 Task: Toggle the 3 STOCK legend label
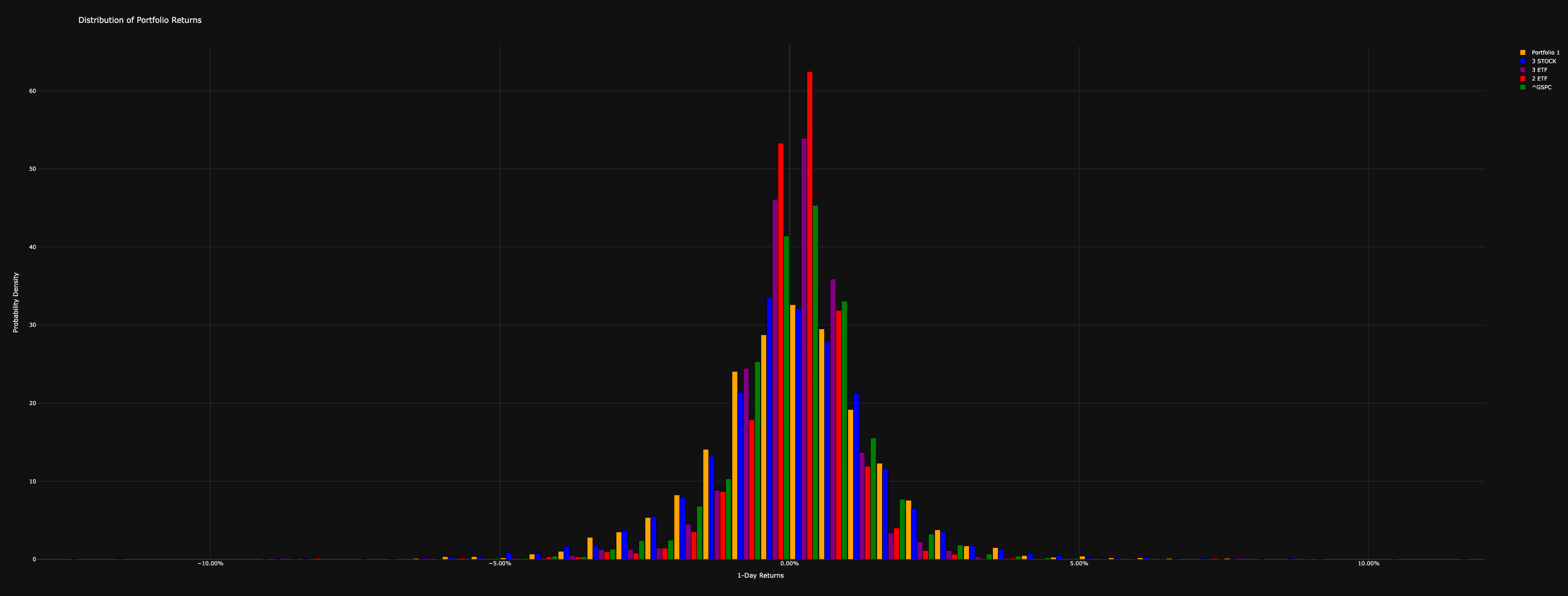1544,61
